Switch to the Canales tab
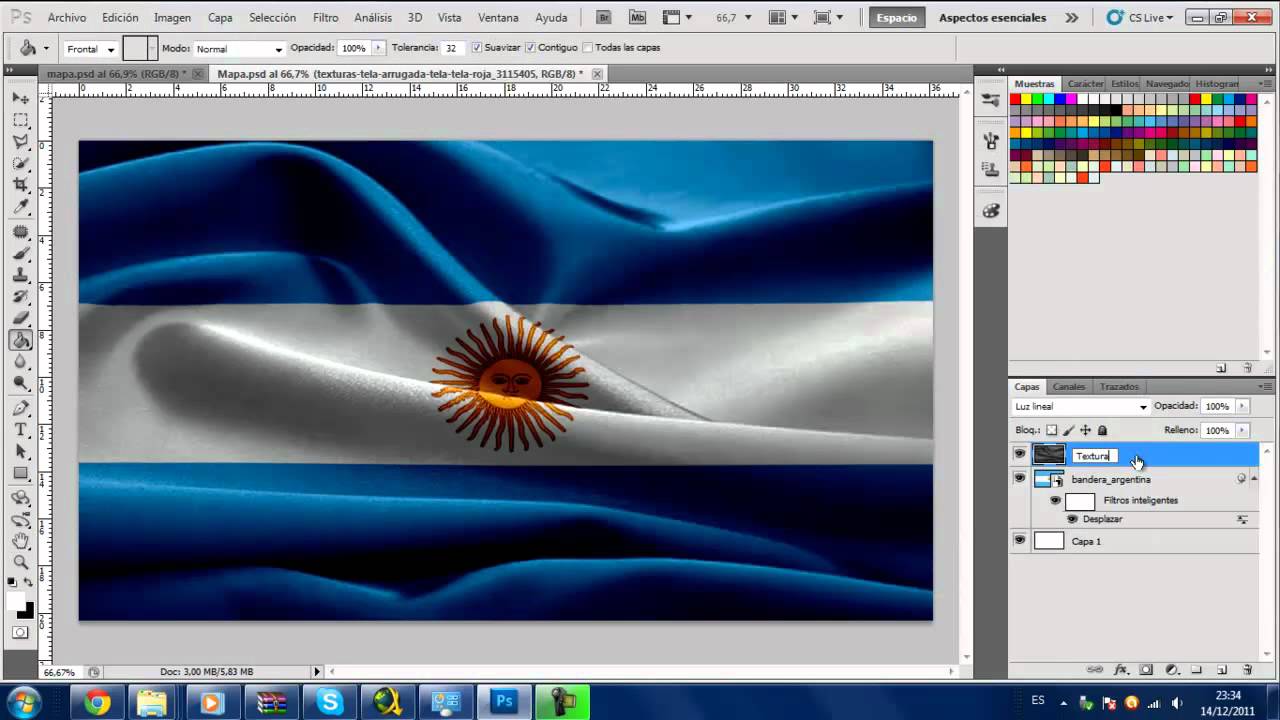Screen dimensions: 1280x720 coord(1069,386)
